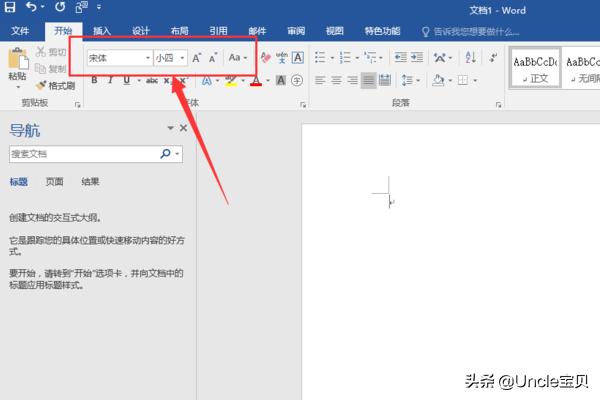Toggle Underline formatting
The width and height of the screenshot is (600, 400).
pyautogui.click(x=127, y=81)
